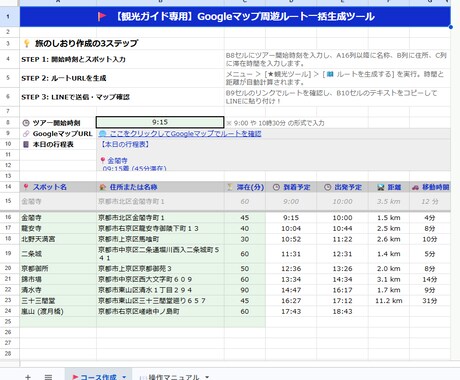Viewport: 460px width, 380px height.
Task: Select the 龍安寺 spot name cell
Action: click(x=58, y=228)
